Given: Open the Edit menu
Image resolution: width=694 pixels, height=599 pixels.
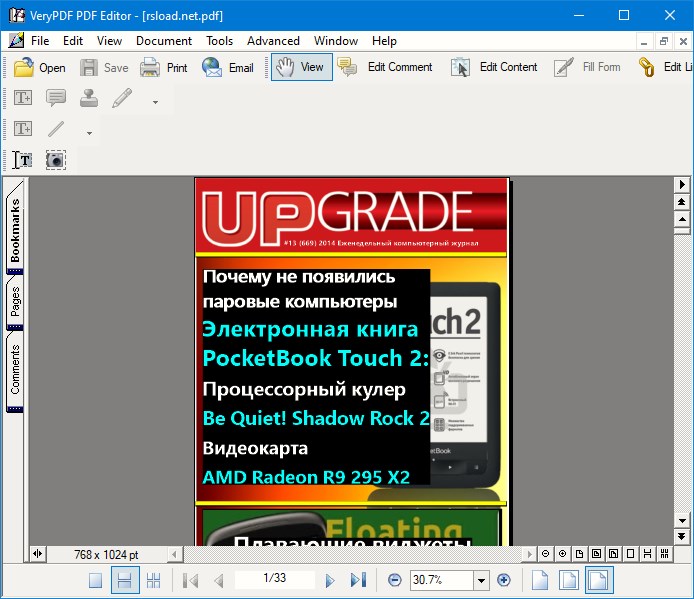Looking at the screenshot, I should (x=73, y=41).
